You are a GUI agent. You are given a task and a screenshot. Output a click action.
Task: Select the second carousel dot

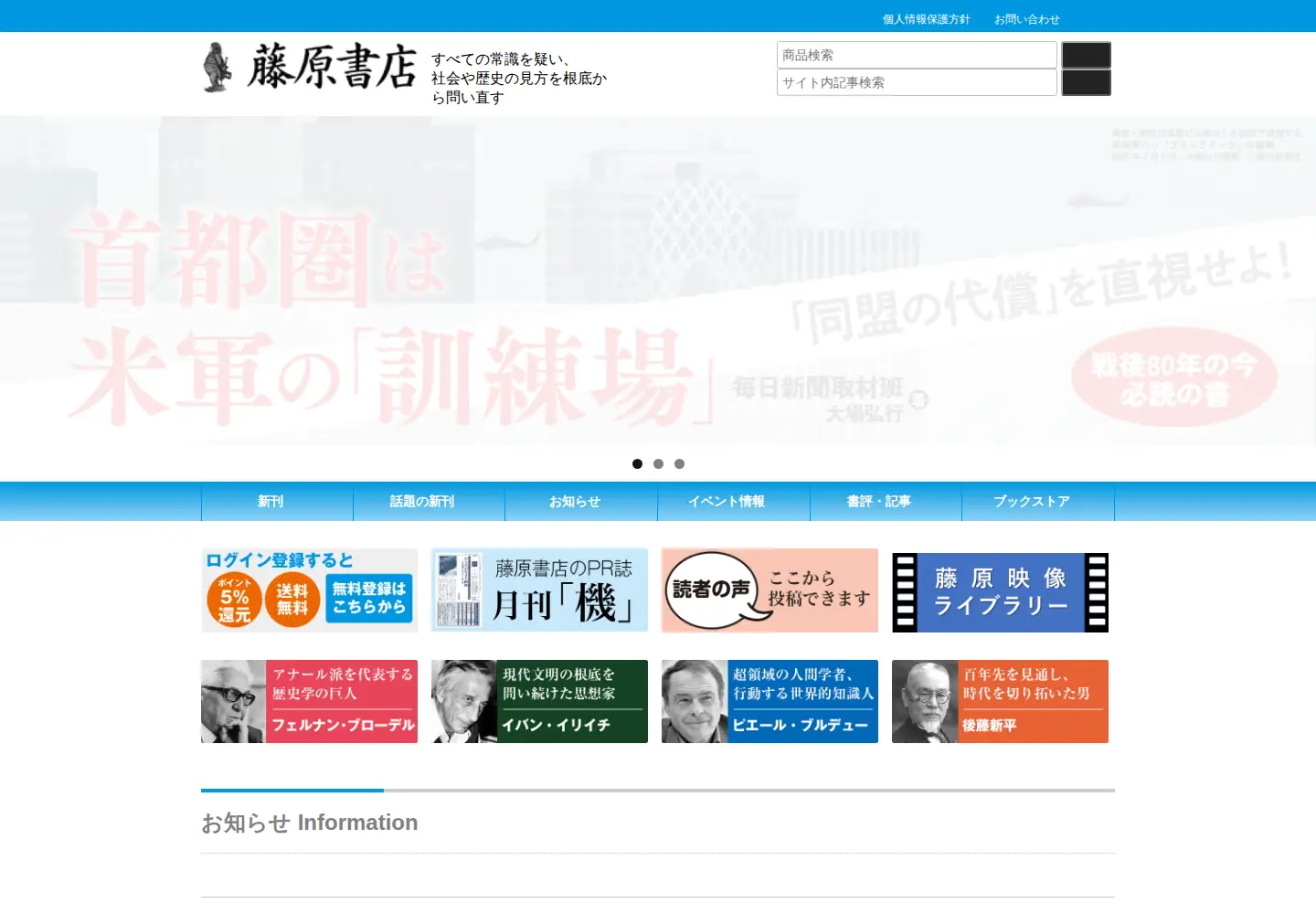(x=658, y=463)
